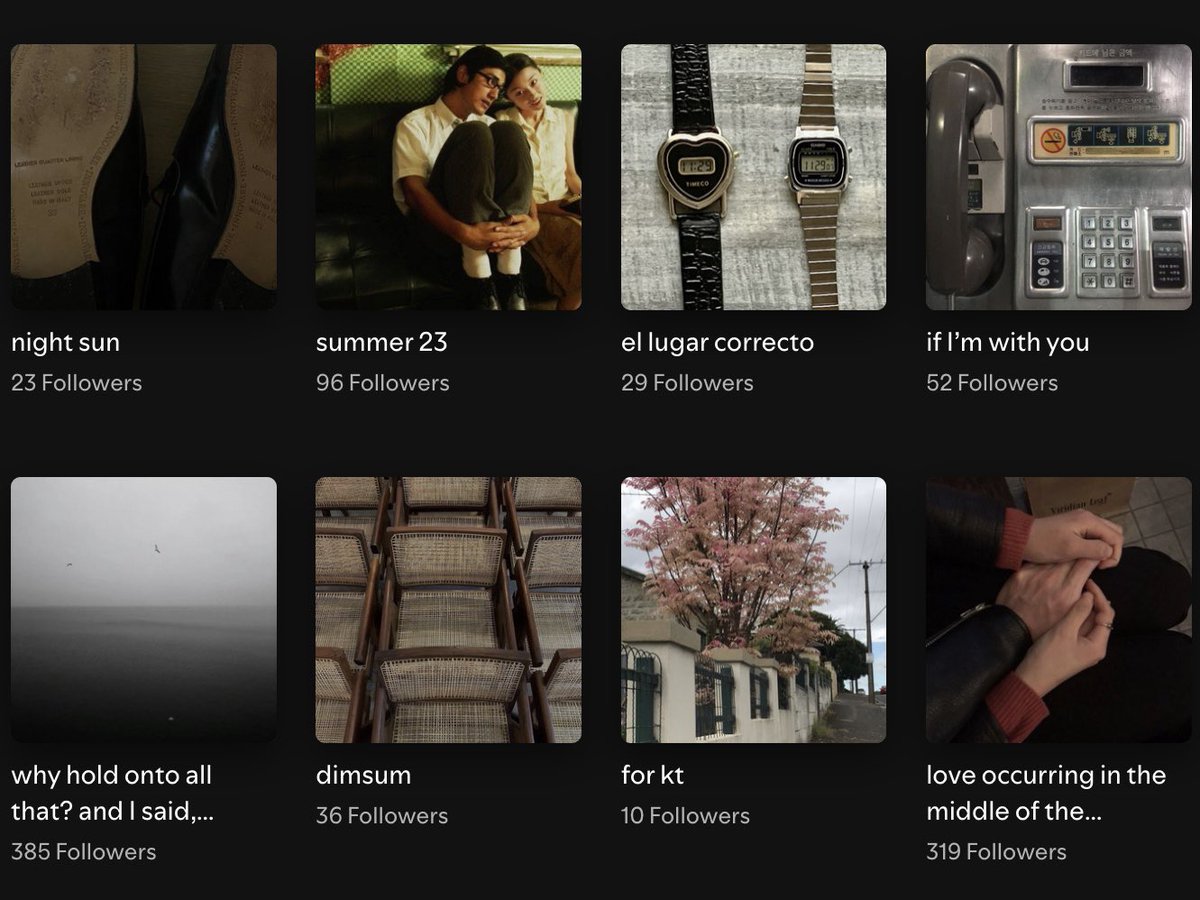Screen dimensions: 1200x900
Task: Open the summer 23 cover of couple on couch
Action: pyautogui.click(x=448, y=177)
